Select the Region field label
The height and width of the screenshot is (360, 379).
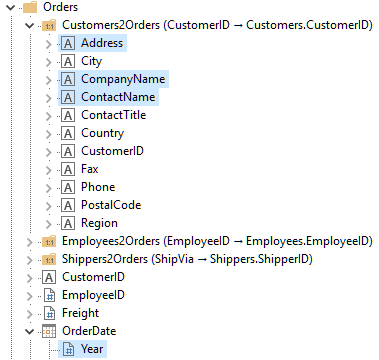click(99, 223)
